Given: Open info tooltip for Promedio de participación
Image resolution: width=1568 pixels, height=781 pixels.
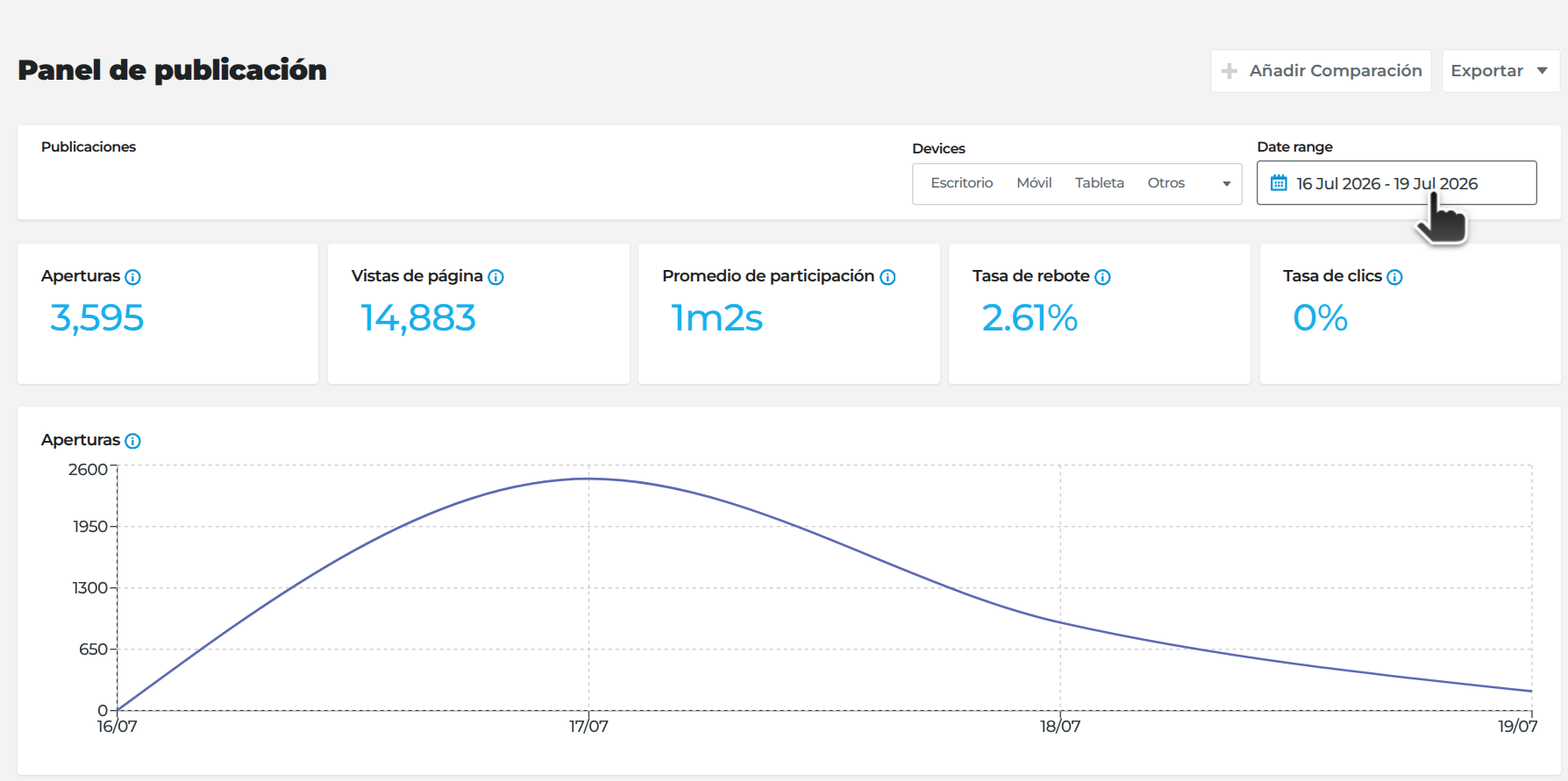Looking at the screenshot, I should (x=887, y=277).
